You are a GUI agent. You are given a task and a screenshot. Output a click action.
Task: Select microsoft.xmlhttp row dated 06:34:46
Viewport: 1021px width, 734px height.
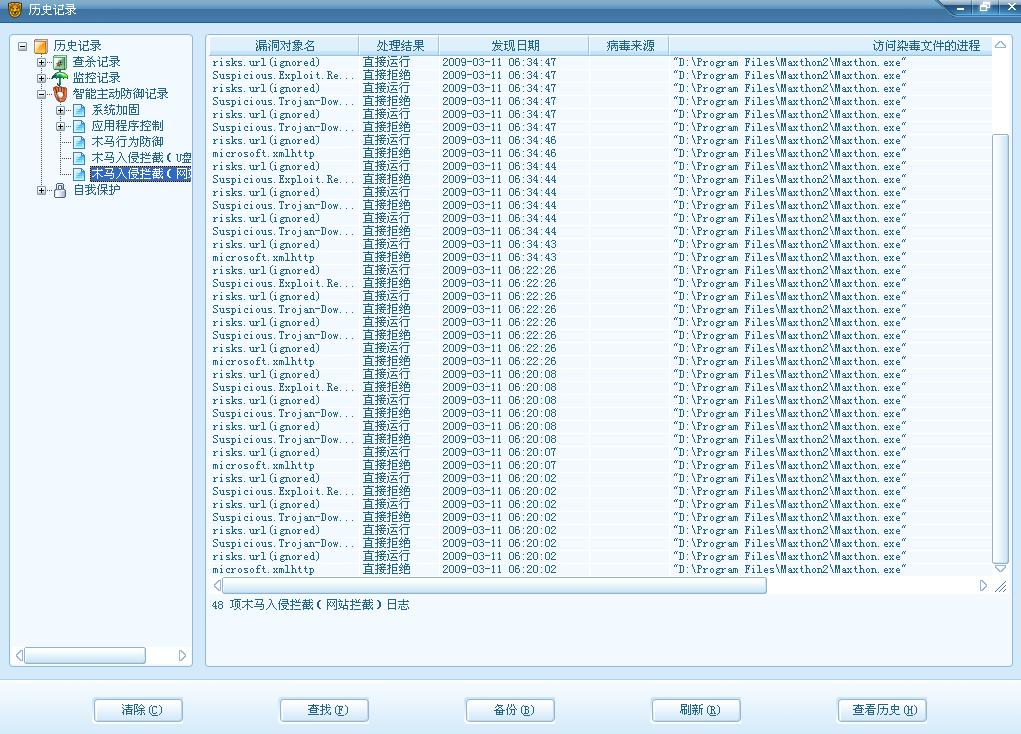(600, 154)
